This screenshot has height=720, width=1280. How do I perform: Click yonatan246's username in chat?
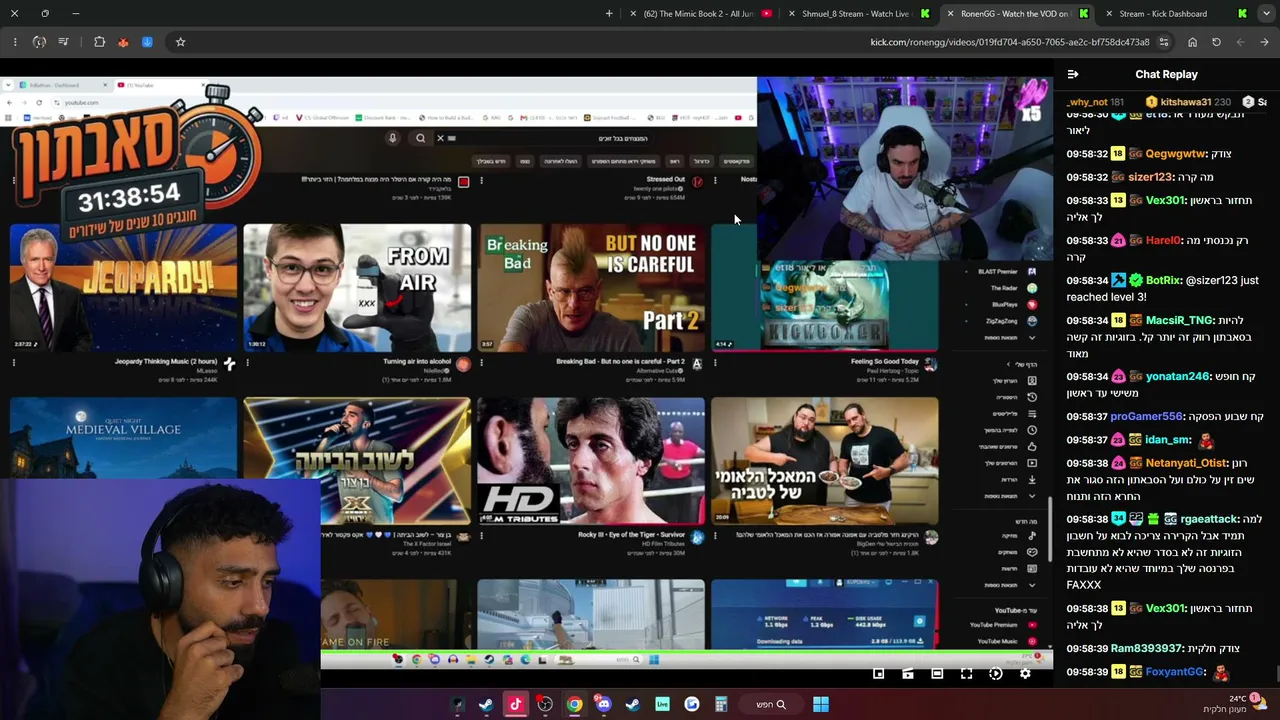tap(1178, 377)
